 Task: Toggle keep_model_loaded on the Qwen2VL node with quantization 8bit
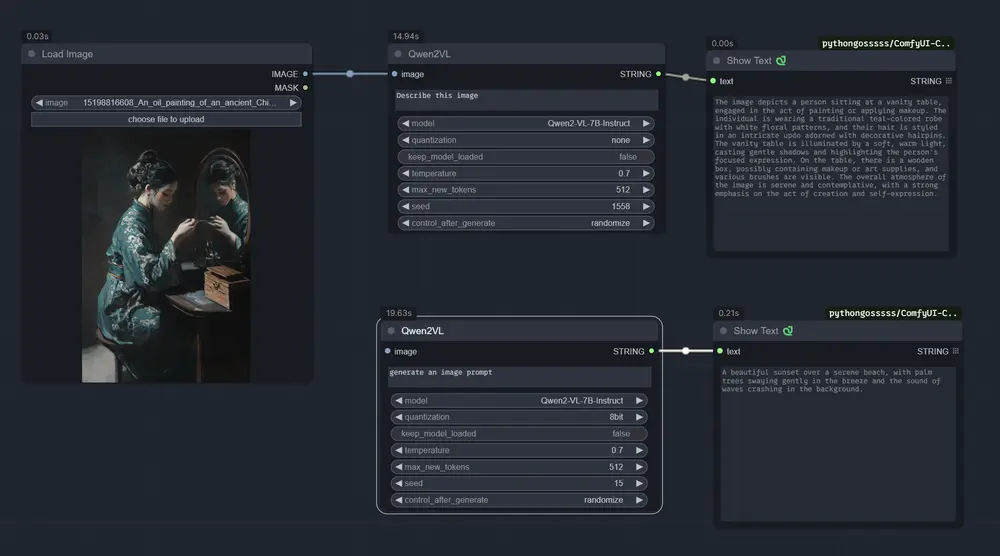pyautogui.click(x=519, y=434)
